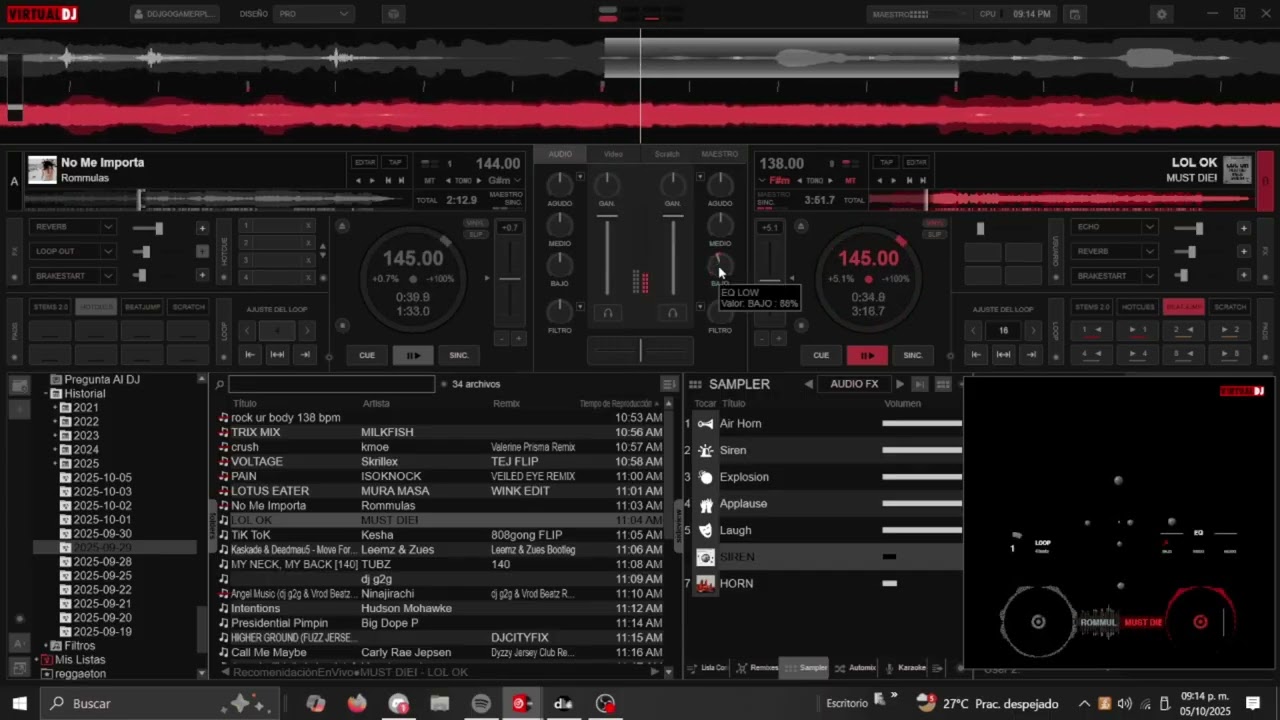Screen dimensions: 1280x720
Task: Open Spotify from the taskbar
Action: pyautogui.click(x=481, y=704)
